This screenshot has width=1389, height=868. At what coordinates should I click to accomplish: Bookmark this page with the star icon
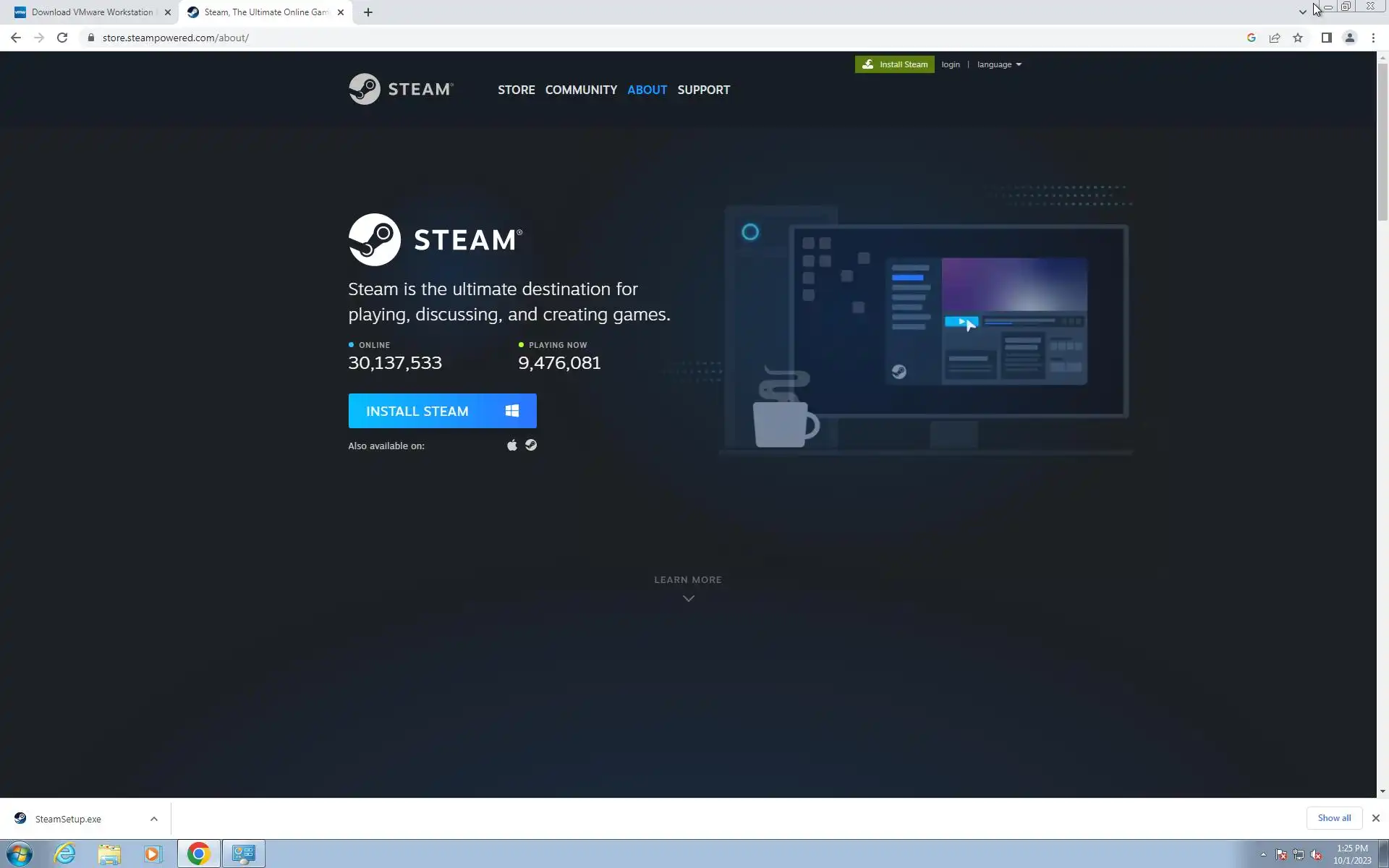pos(1298,38)
